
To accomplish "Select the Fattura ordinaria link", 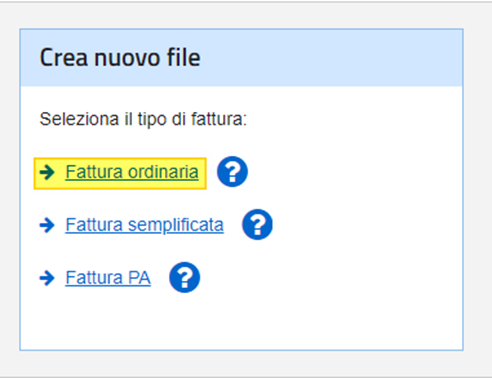I will (x=132, y=172).
